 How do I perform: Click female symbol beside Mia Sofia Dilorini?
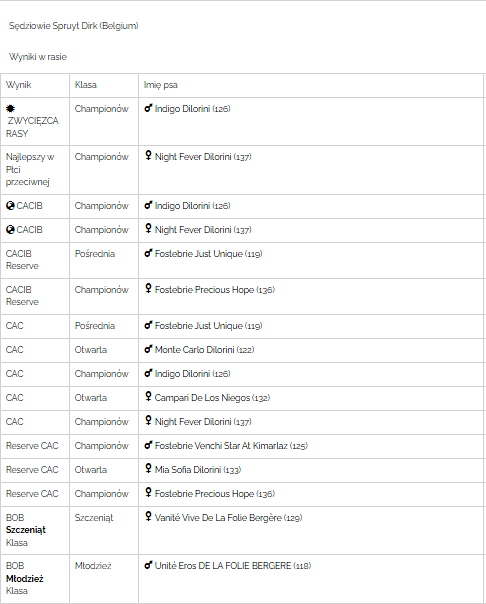[148, 468]
